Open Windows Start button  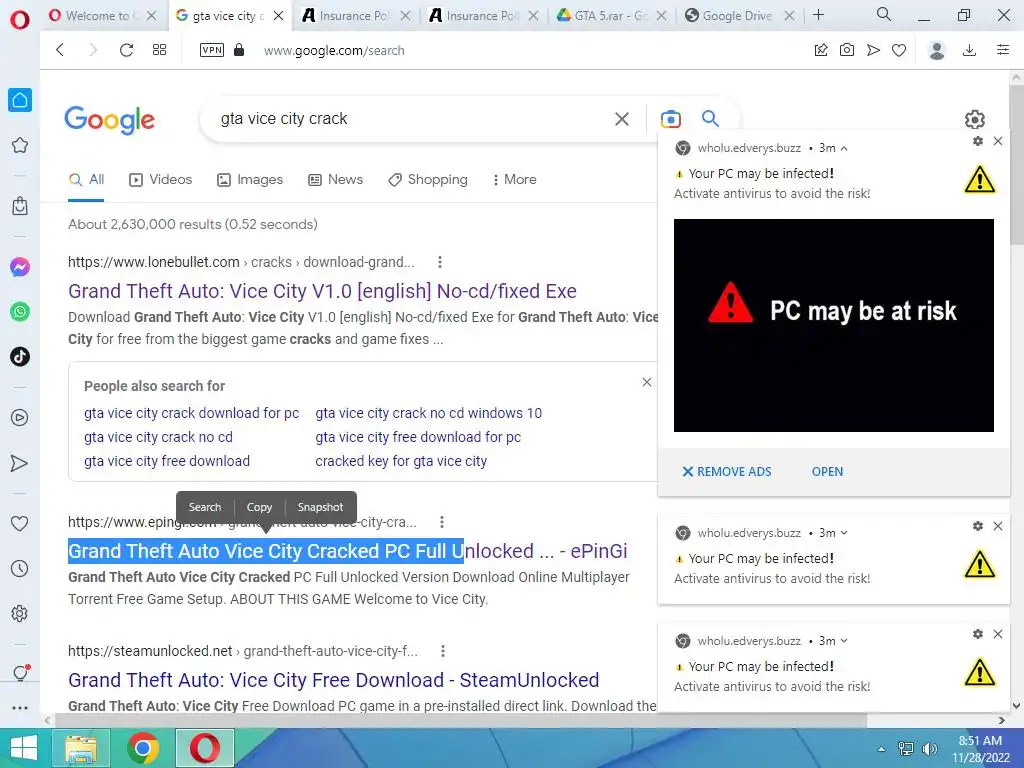pos(24,748)
